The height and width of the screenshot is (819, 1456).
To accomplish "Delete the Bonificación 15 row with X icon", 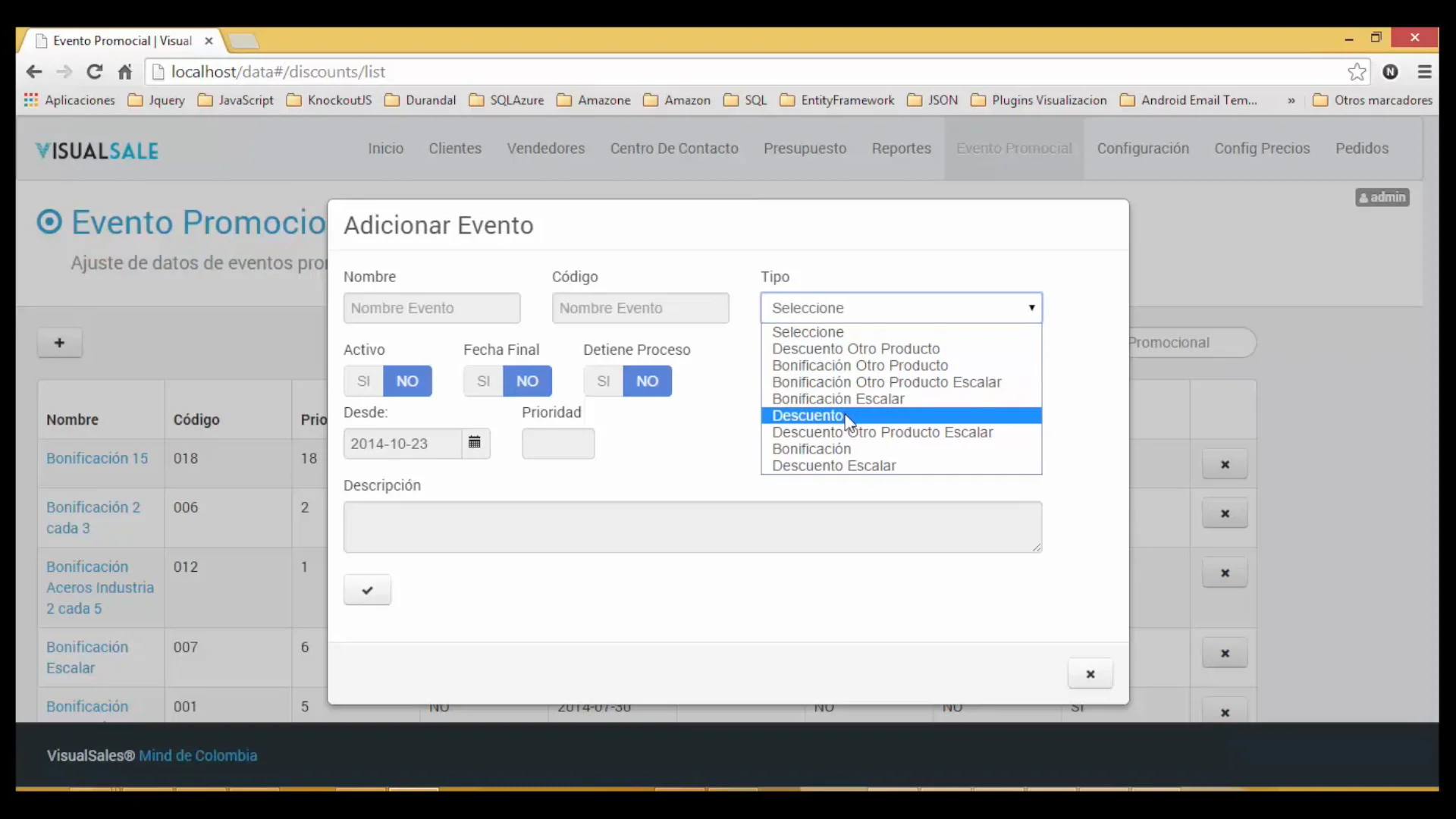I will click(1224, 464).
